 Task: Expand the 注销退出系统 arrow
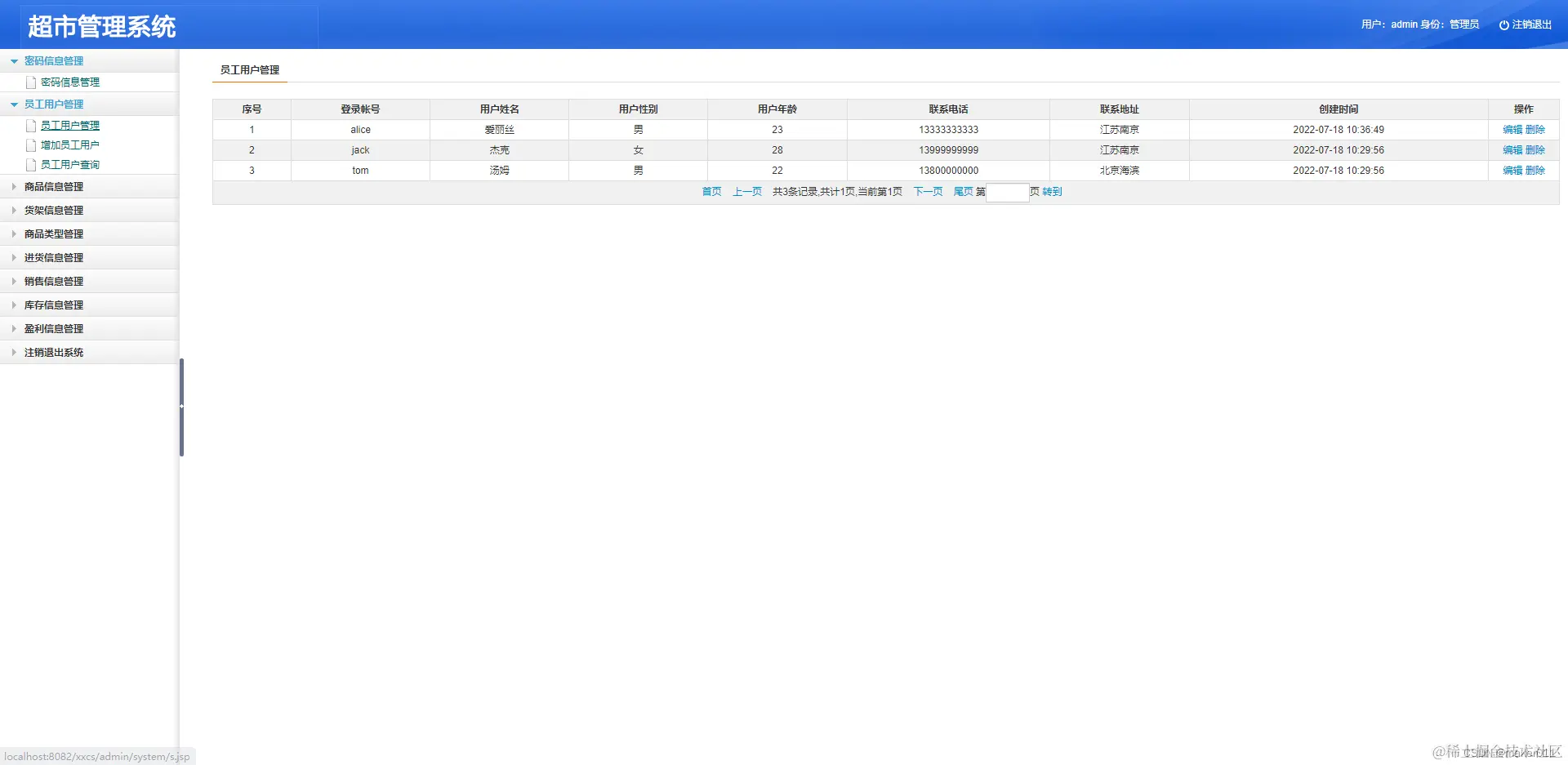pos(14,353)
